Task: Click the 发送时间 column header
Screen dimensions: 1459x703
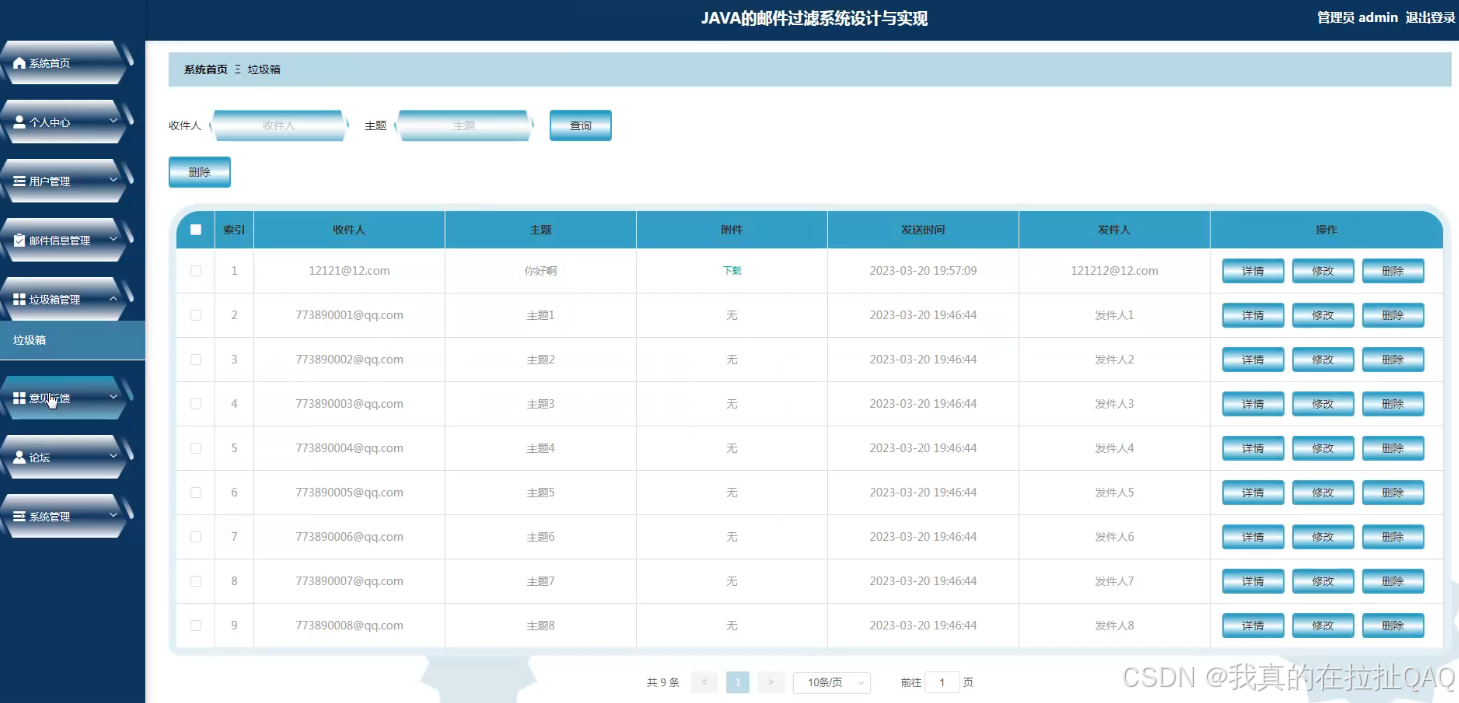Action: [x=923, y=229]
